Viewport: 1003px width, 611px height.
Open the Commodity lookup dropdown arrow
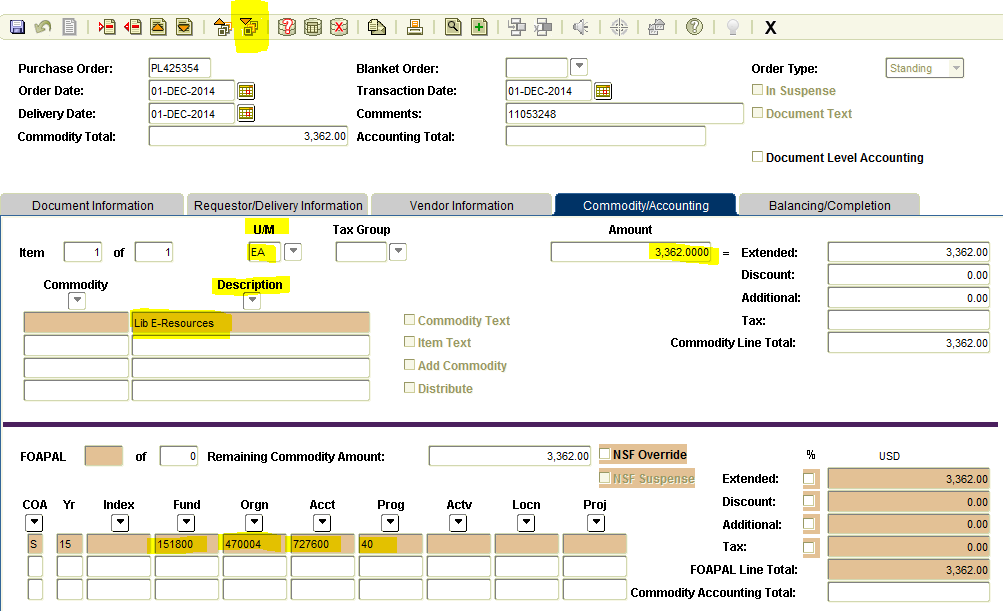77,300
